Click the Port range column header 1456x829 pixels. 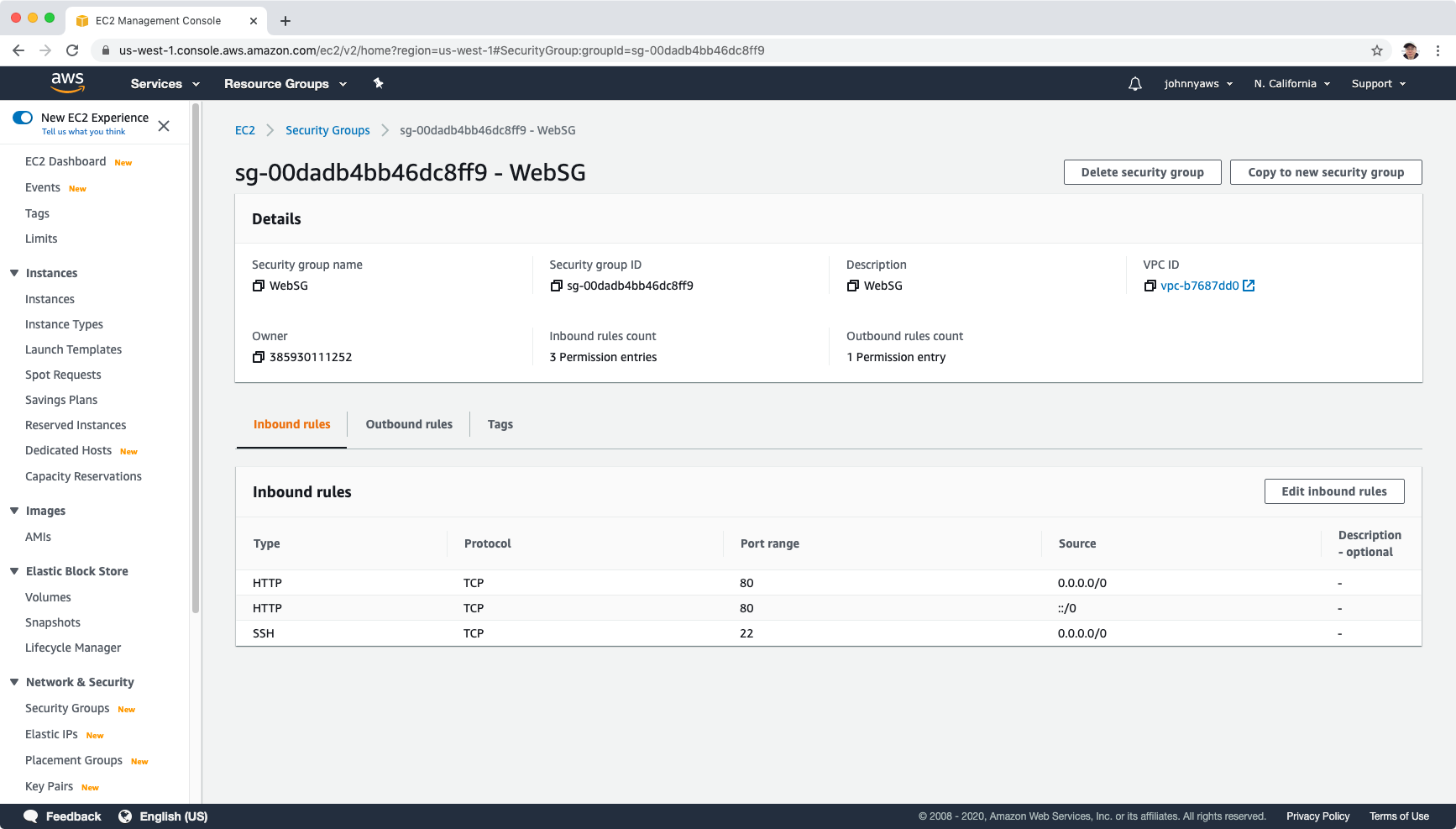pyautogui.click(x=770, y=543)
